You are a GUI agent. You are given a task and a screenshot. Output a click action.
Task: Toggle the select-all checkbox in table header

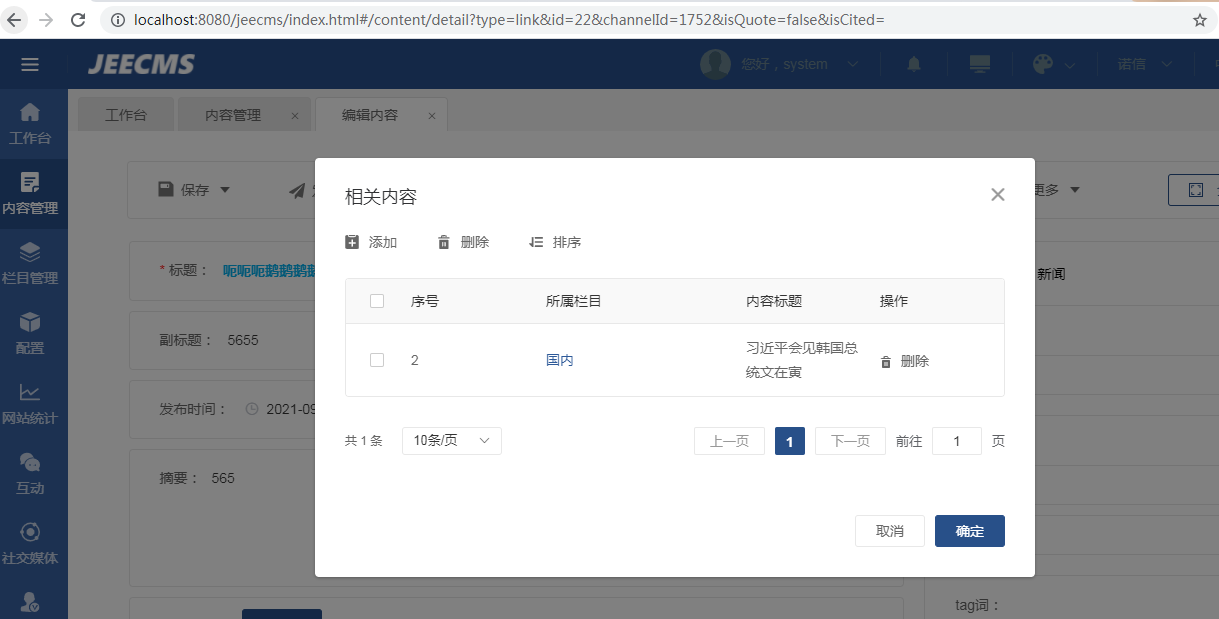coord(377,301)
